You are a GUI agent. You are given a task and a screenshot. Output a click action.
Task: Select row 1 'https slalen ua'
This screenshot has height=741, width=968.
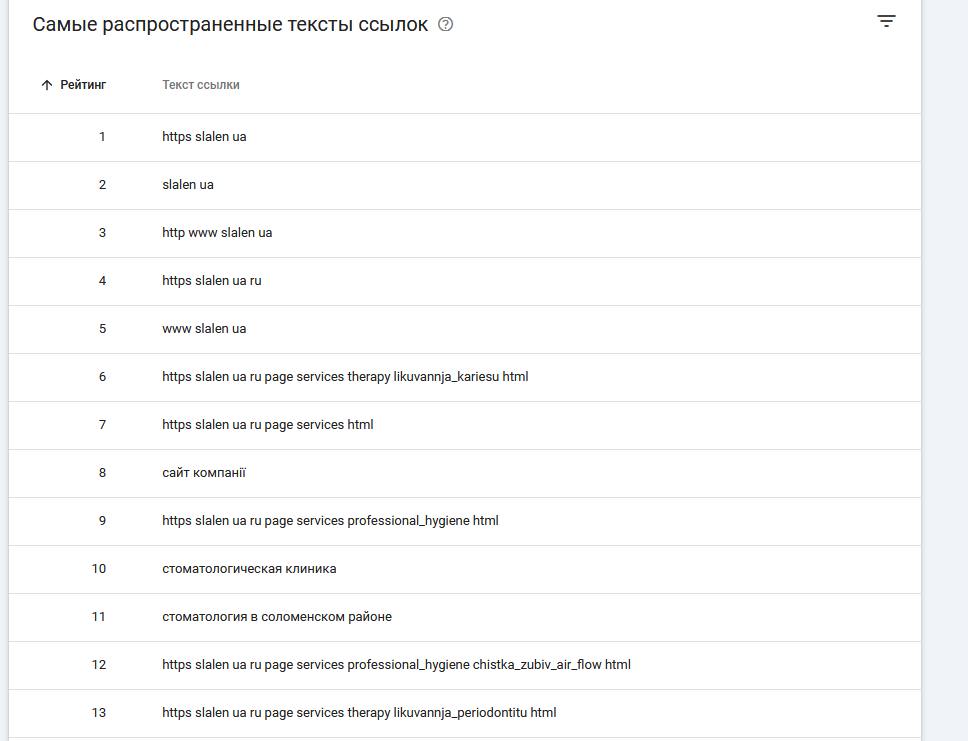coord(204,137)
